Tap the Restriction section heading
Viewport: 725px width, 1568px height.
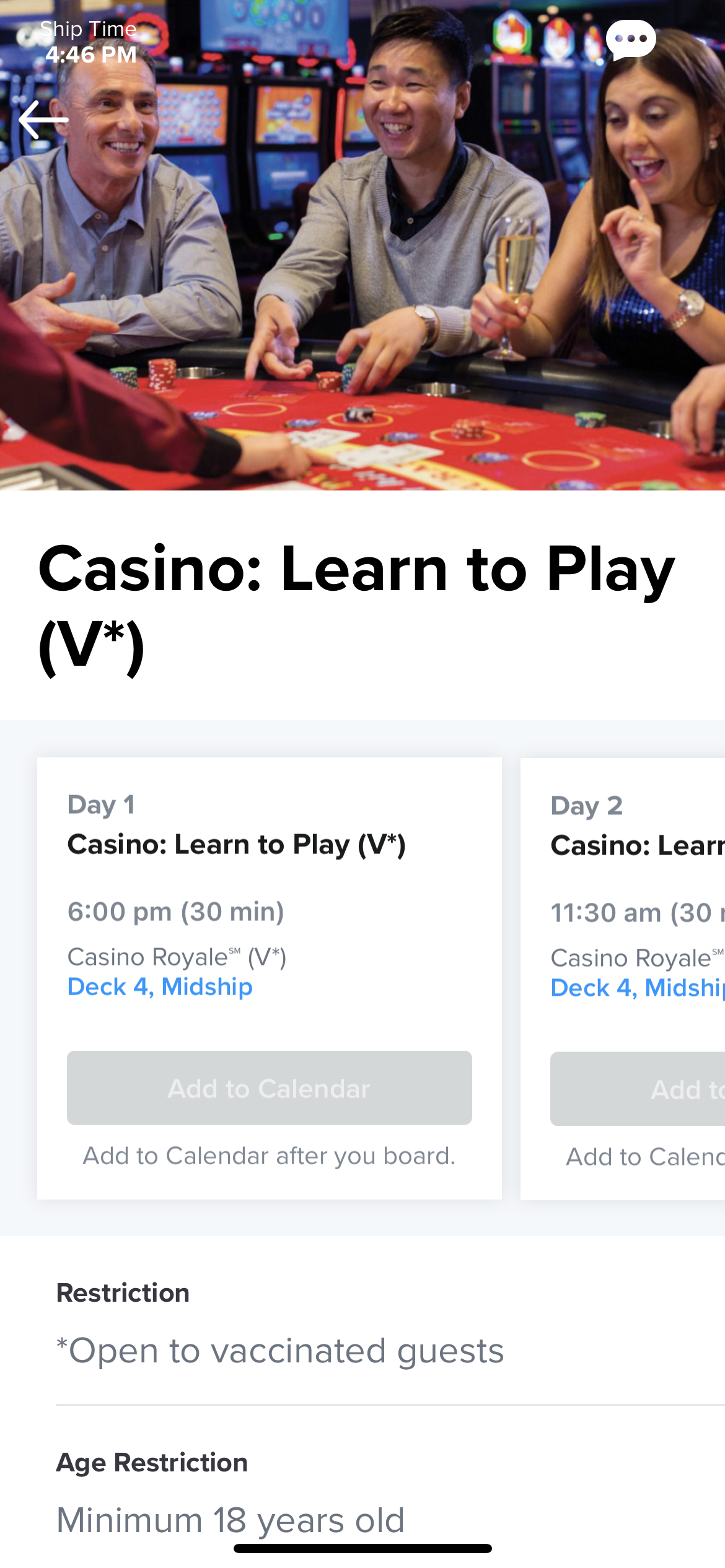pos(123,1293)
